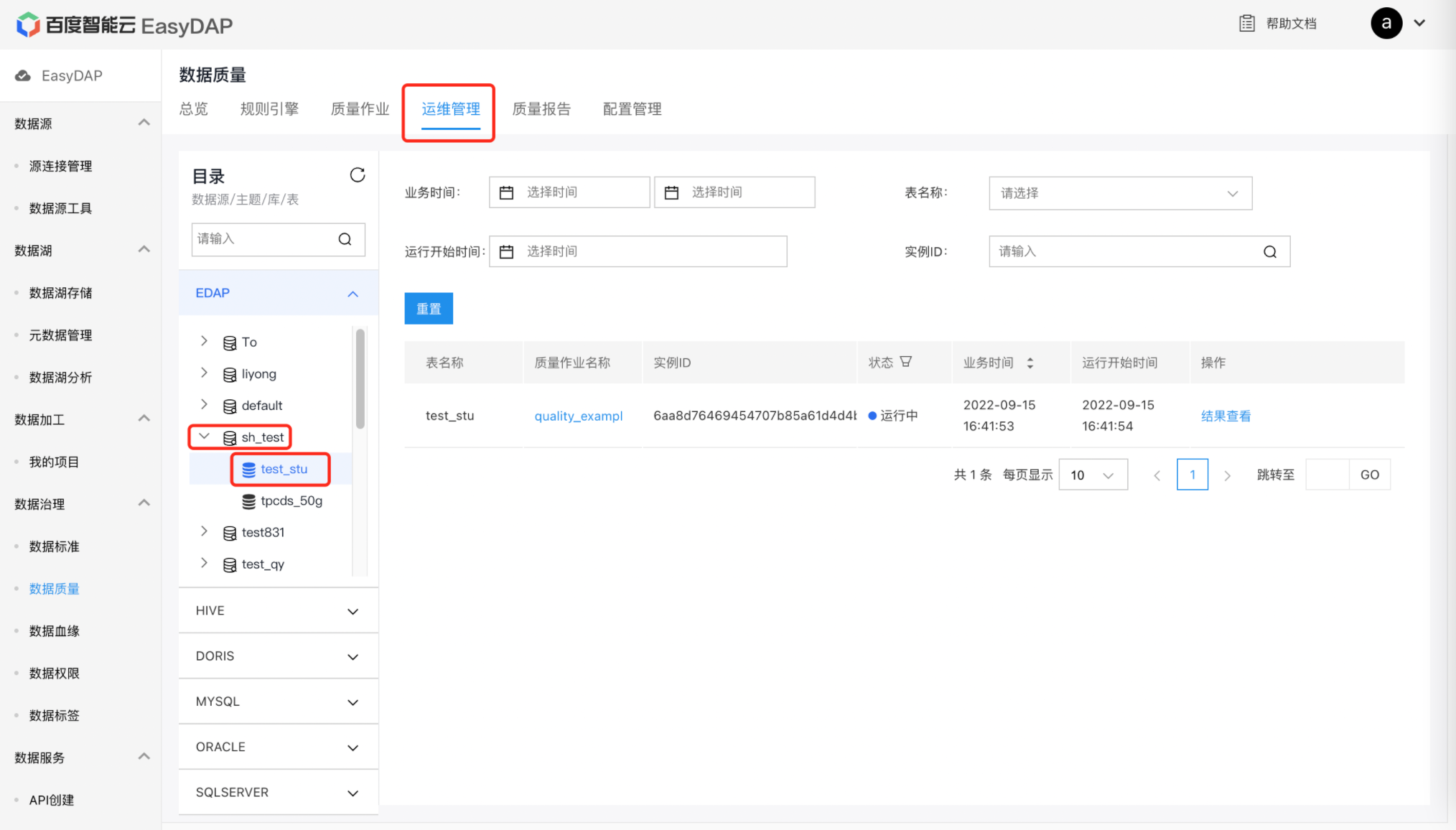Click the calendar icon in the second 业务时间 field
Screen dimensions: 1456x830
coord(671,192)
